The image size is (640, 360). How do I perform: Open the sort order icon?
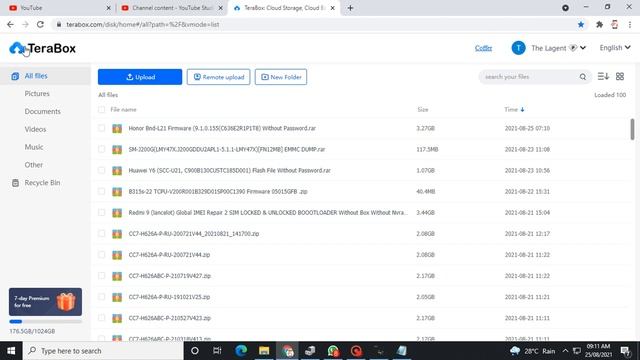603,76
